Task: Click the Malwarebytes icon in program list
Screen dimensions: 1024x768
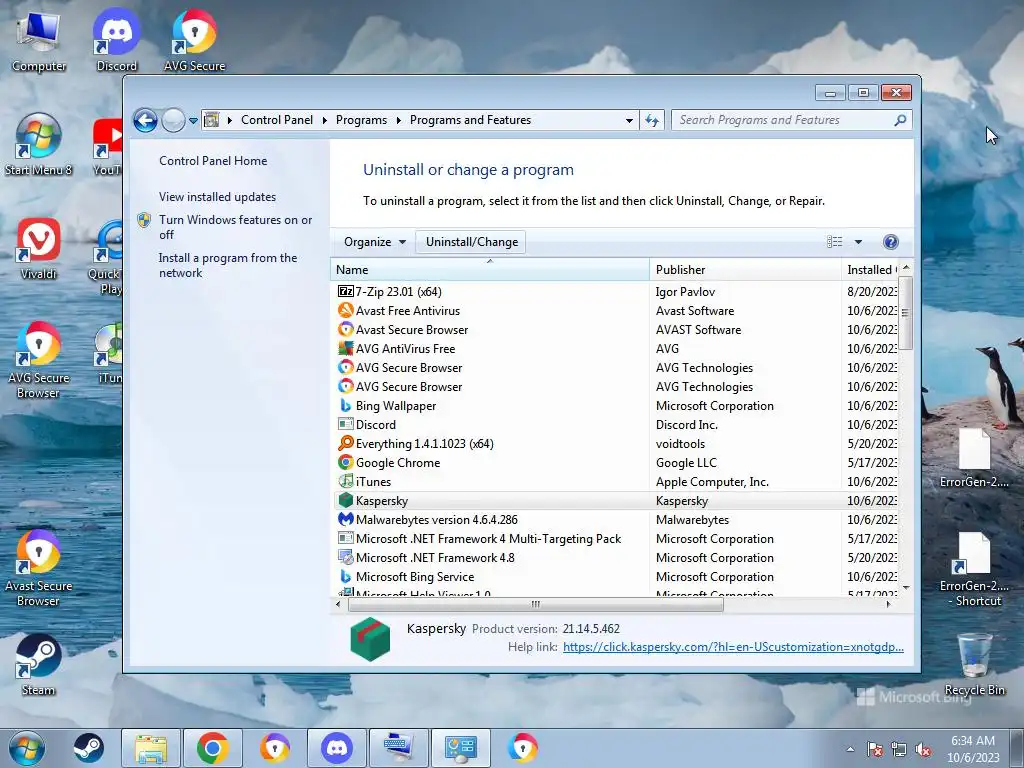Action: [345, 520]
